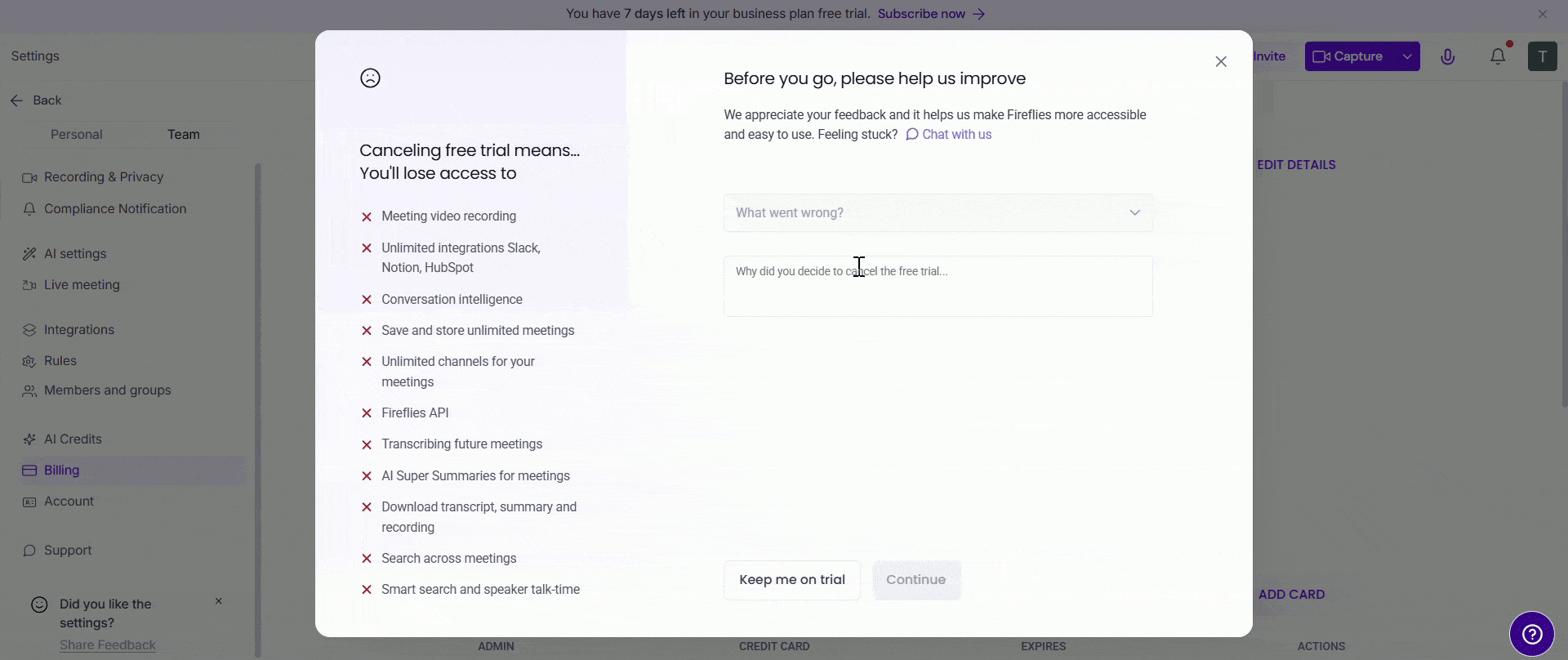Switch to the Personal tab

[x=77, y=135]
